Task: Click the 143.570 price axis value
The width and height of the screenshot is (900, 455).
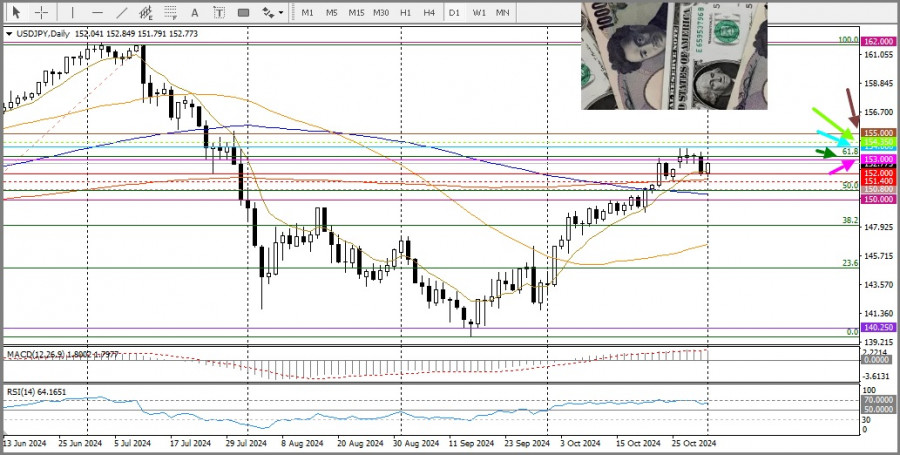Action: click(878, 285)
